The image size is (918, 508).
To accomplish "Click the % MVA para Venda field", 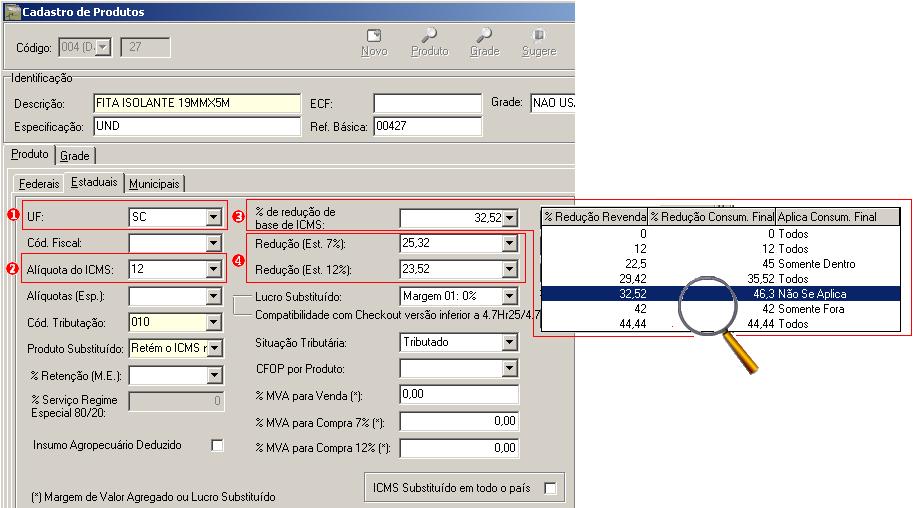I will point(459,394).
